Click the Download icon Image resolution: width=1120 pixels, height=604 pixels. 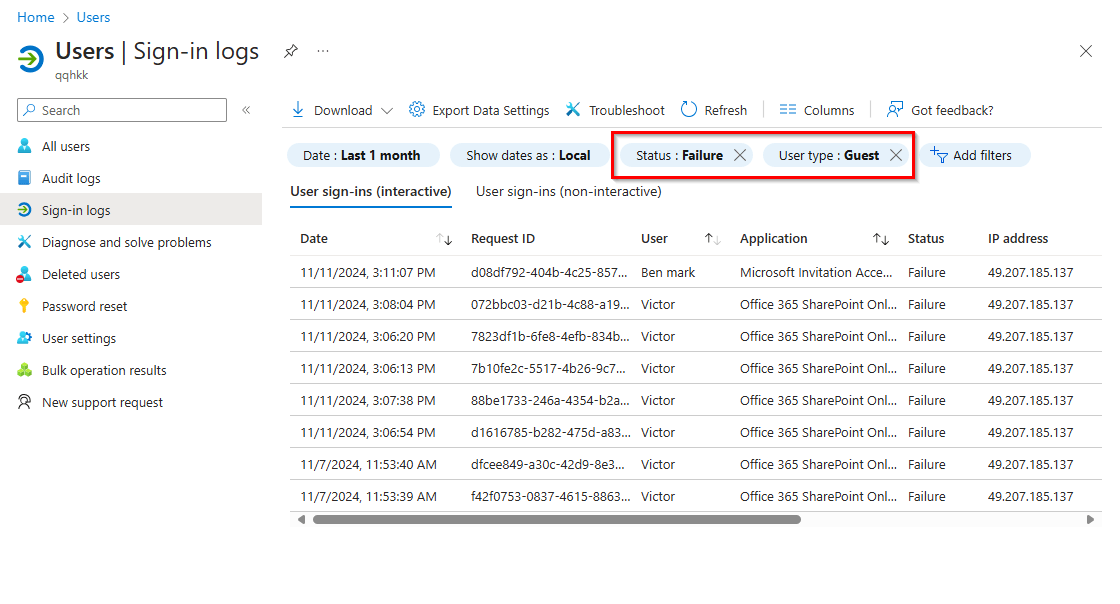(298, 110)
